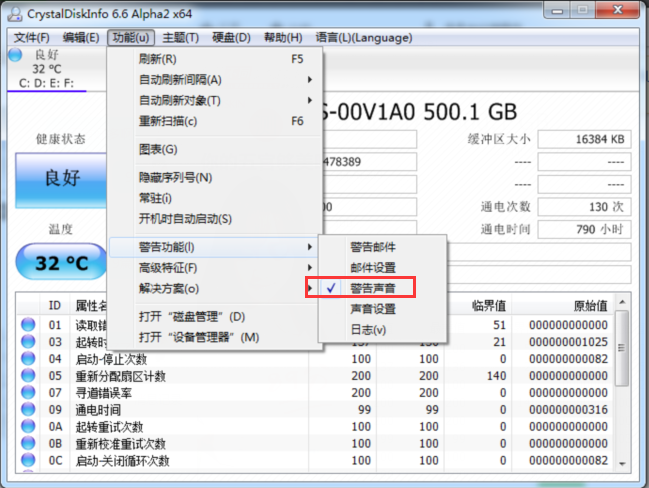This screenshot has height=488, width=649.
Task: Close the open 功能(u) menu
Action: tap(131, 38)
